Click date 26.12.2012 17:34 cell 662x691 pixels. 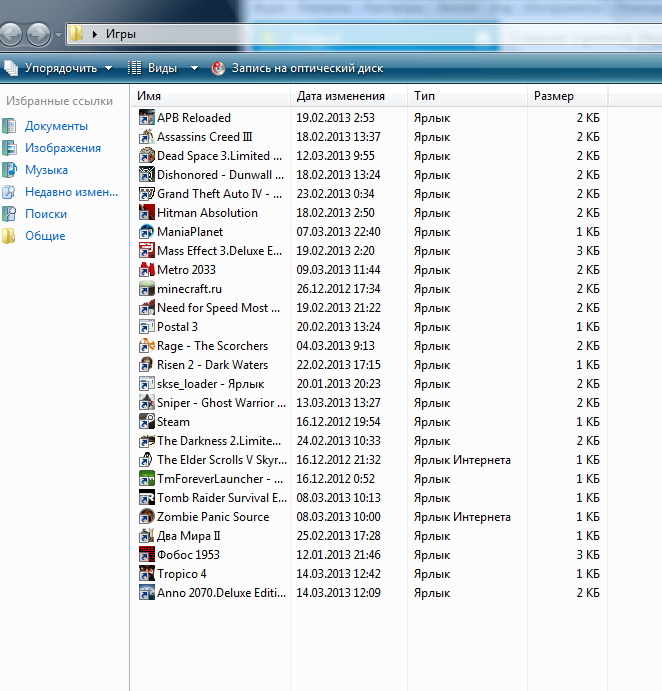(x=338, y=289)
